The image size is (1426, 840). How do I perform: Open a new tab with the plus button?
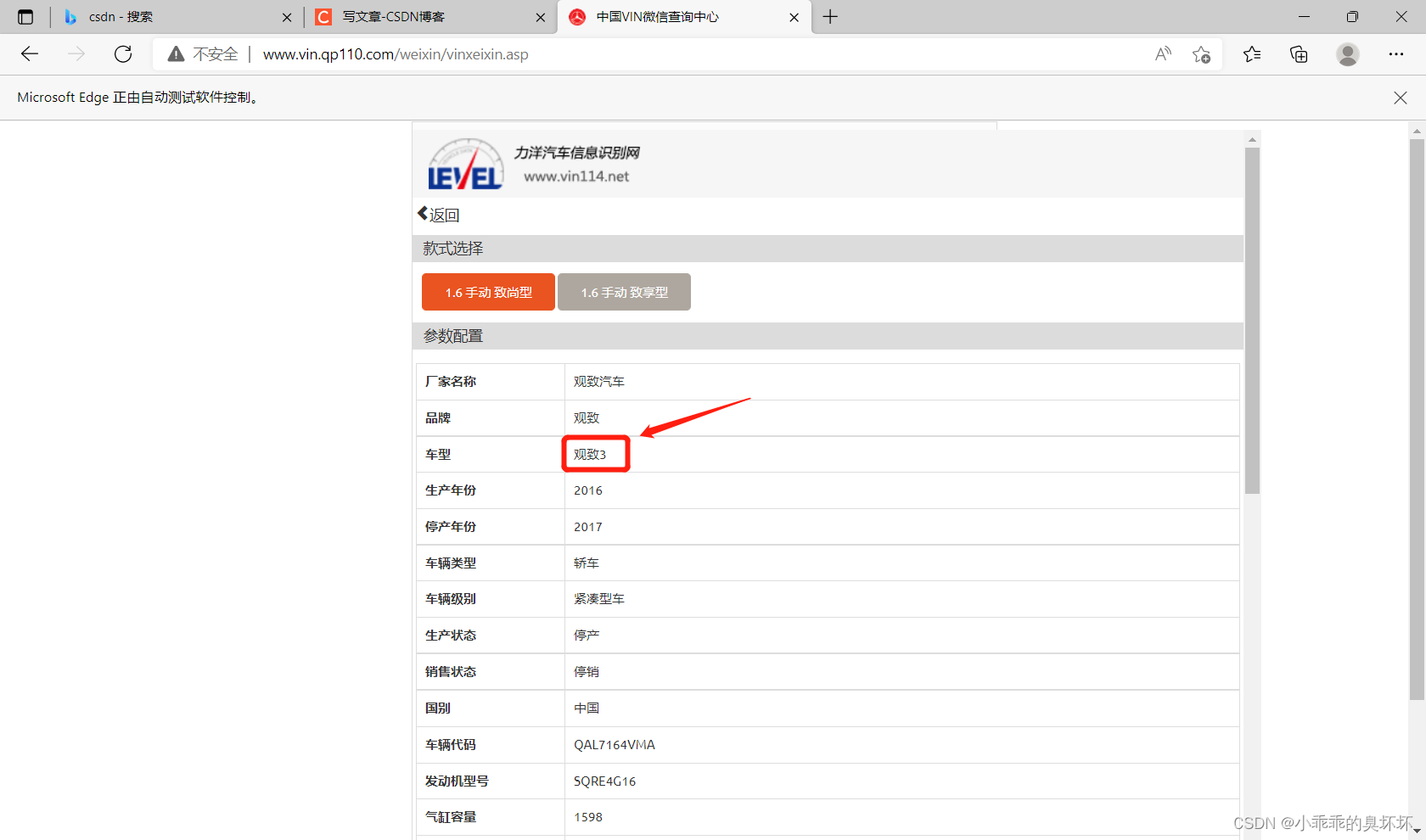coord(830,17)
